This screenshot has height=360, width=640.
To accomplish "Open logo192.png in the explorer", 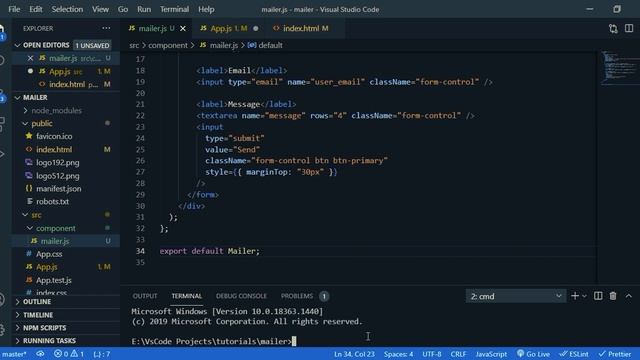I will click(x=58, y=162).
